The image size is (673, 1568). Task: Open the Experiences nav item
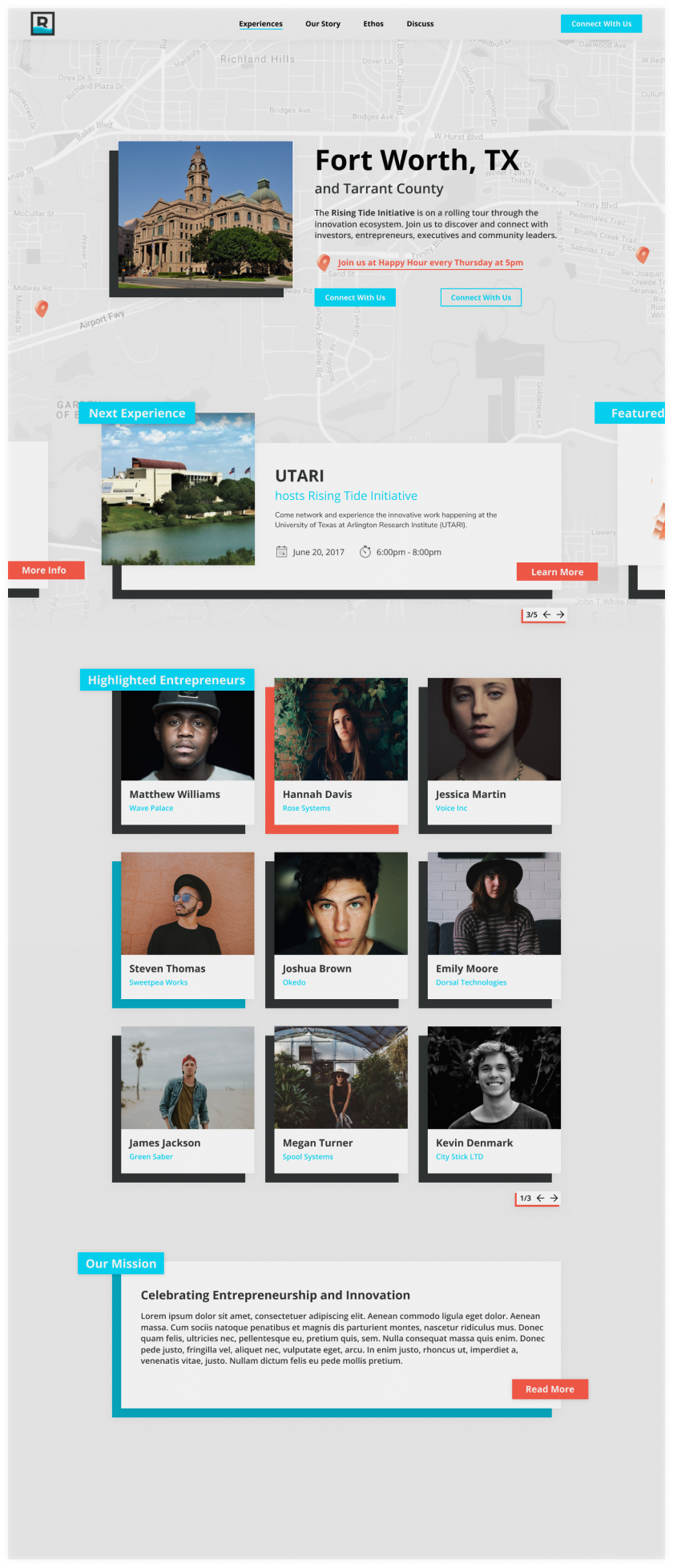pos(260,24)
